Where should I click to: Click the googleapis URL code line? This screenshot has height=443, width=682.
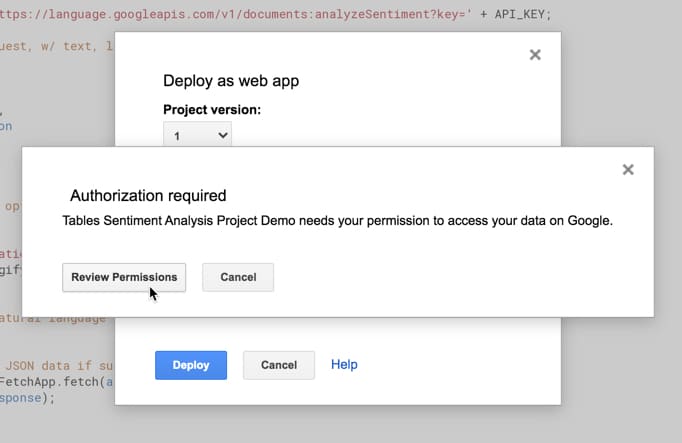click(x=276, y=14)
